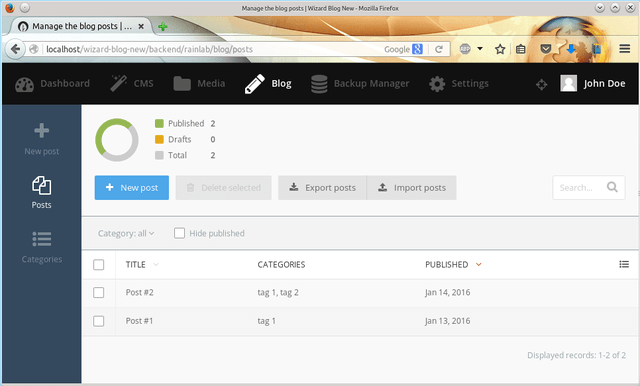Select the Post #2 row checkbox
Screen dimensions: 640x386
pos(98,293)
